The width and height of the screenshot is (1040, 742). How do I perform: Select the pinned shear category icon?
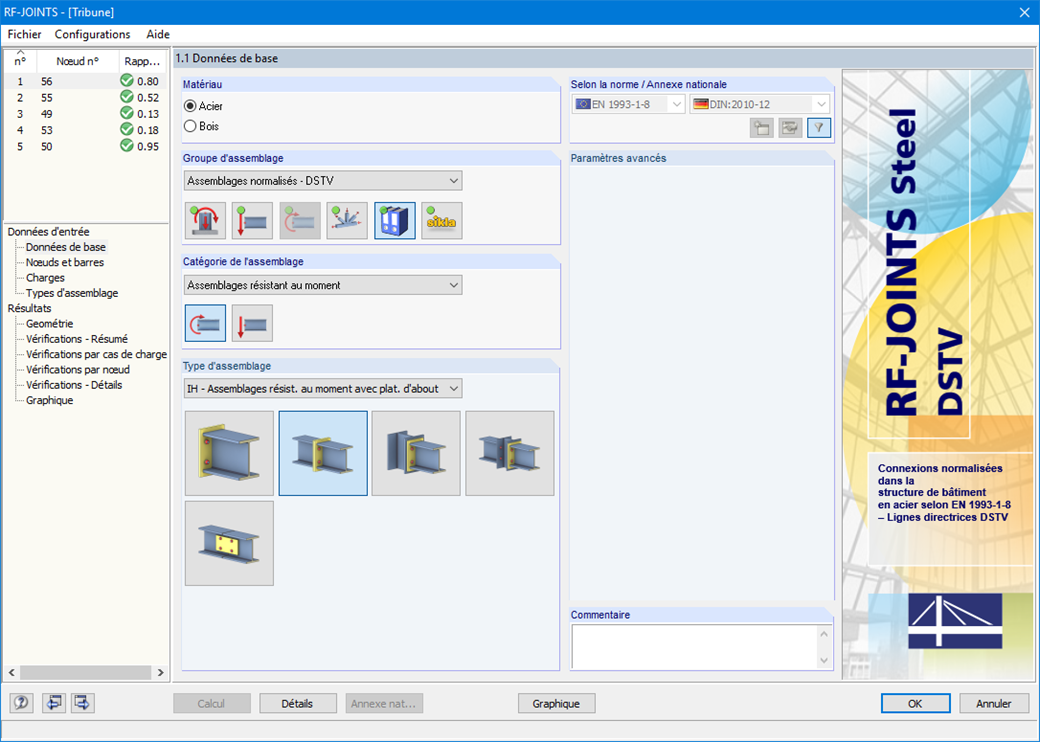pos(252,324)
